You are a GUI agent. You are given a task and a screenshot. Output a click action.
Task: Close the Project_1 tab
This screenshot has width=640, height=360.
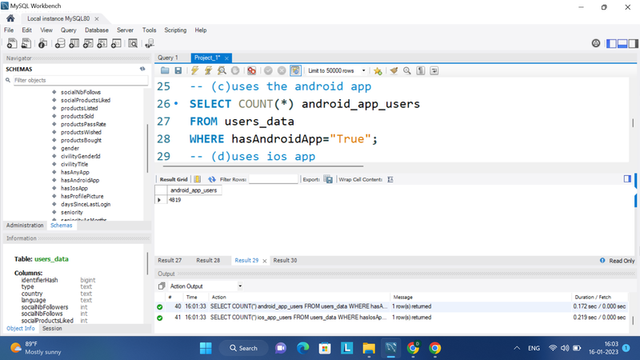tap(227, 58)
